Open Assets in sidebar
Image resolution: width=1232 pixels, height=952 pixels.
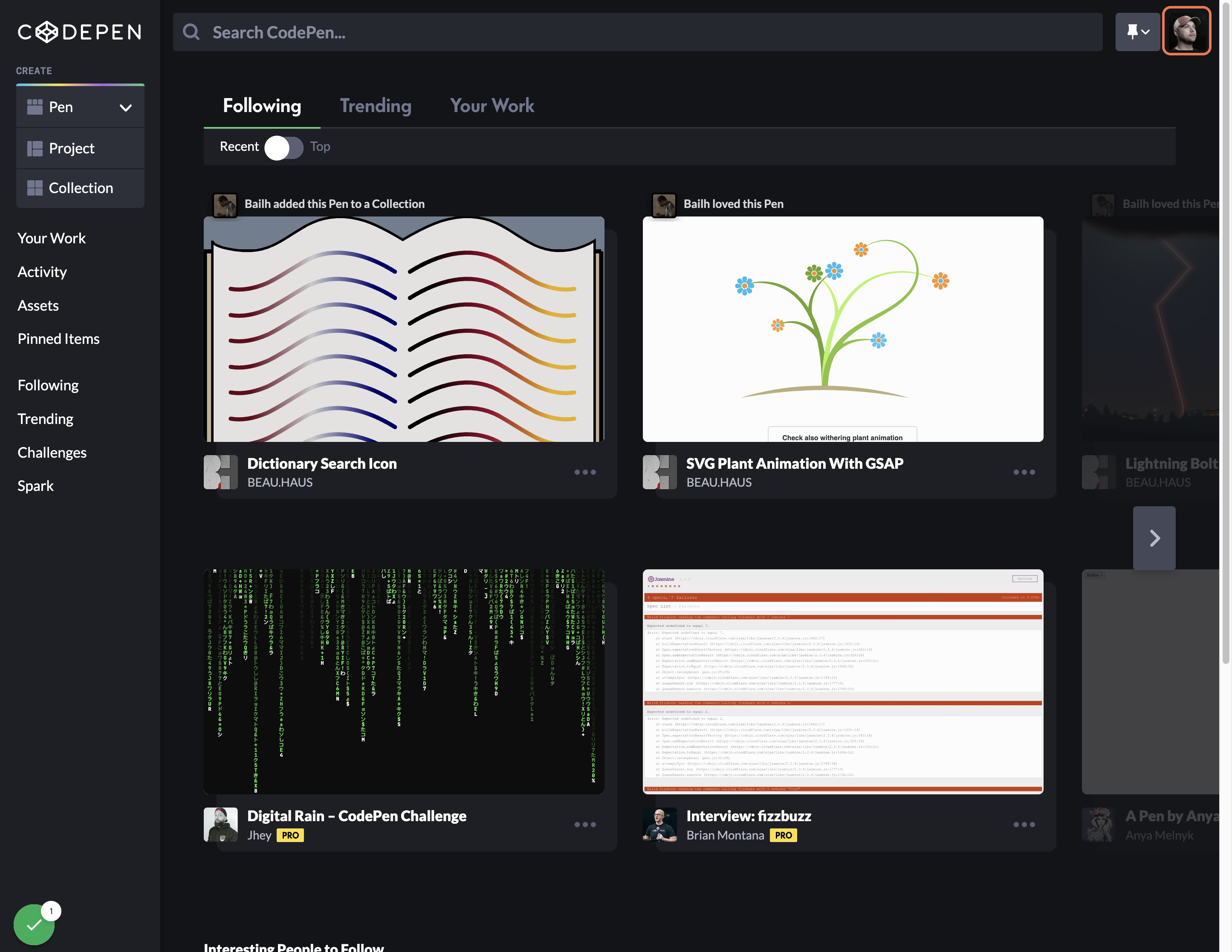[38, 306]
